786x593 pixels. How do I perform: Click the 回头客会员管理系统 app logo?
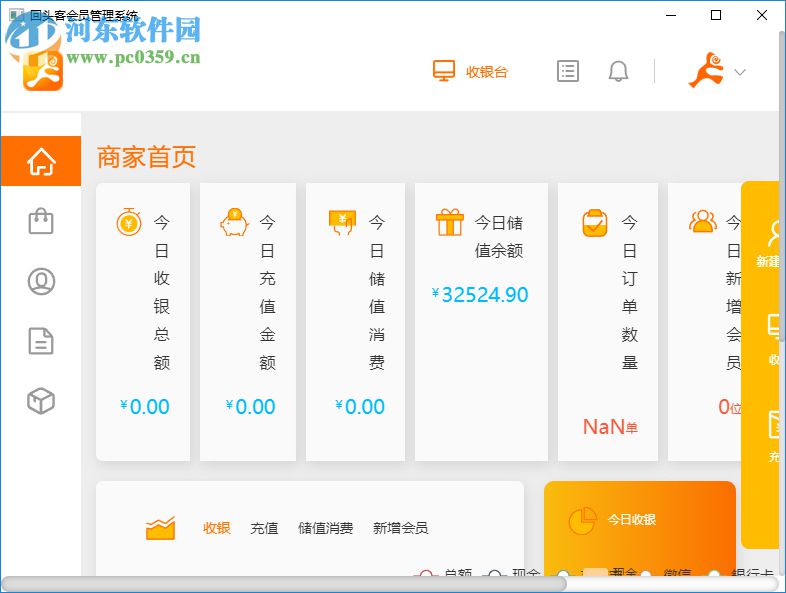(x=43, y=70)
